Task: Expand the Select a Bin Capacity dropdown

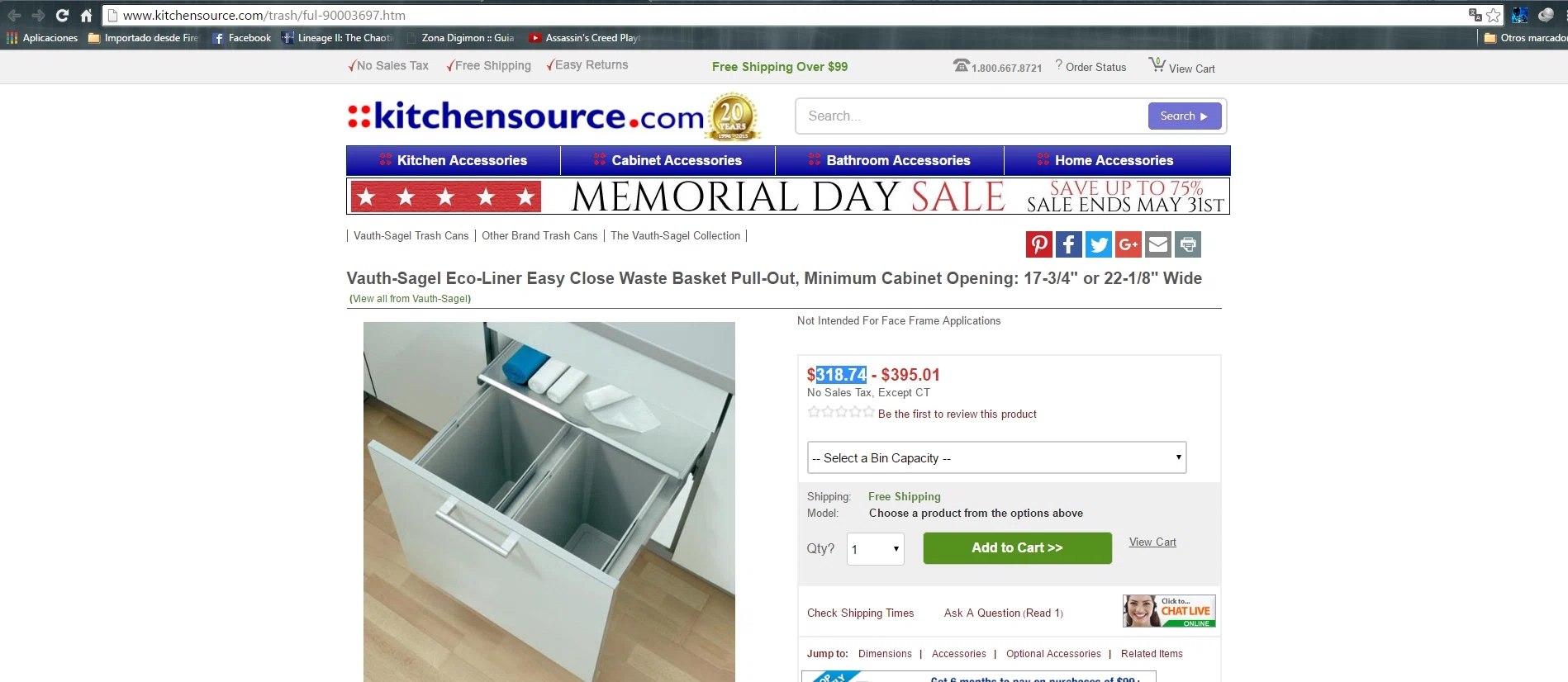Action: coord(996,457)
